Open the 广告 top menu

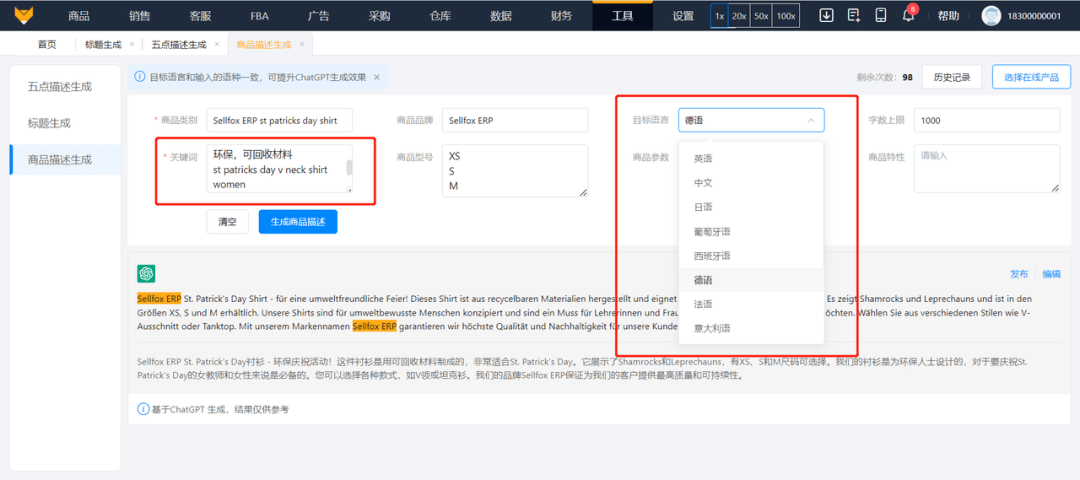coord(318,16)
